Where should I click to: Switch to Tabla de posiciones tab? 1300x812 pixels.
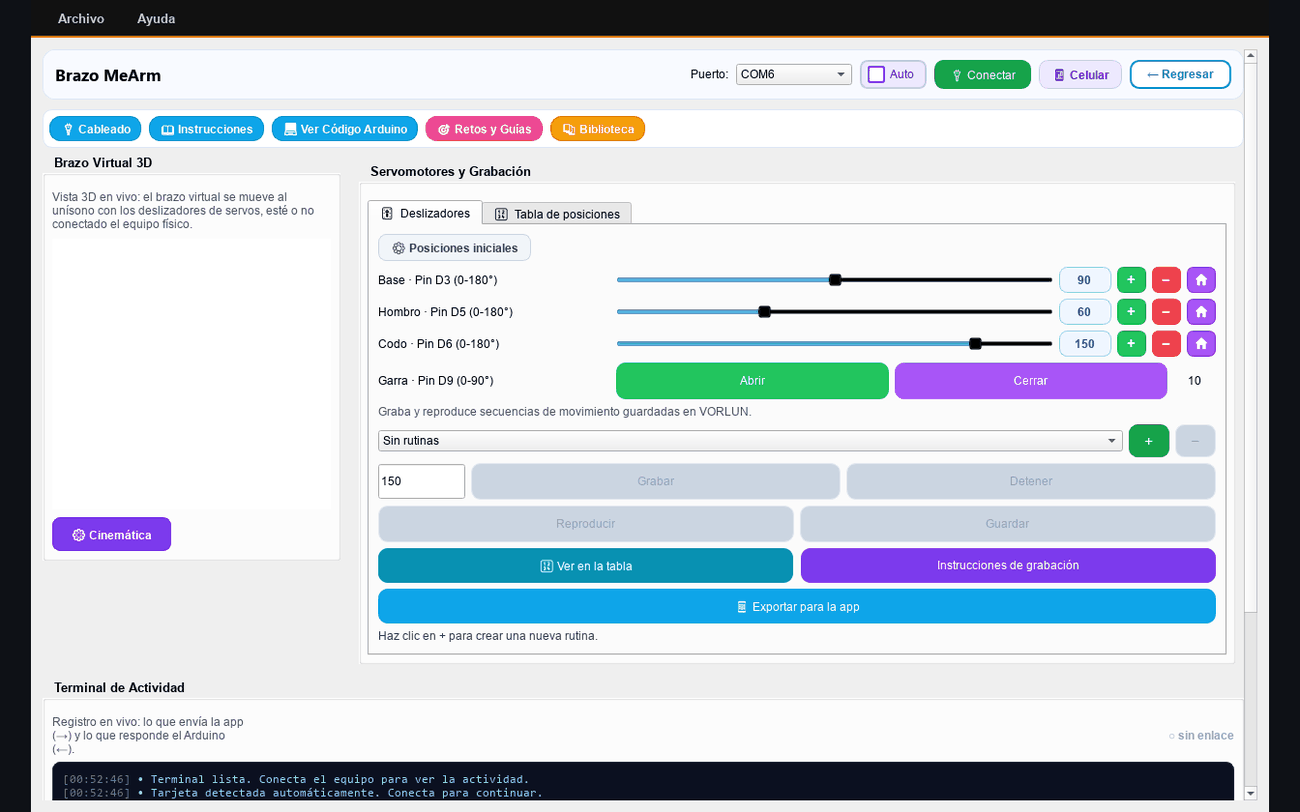pos(557,214)
